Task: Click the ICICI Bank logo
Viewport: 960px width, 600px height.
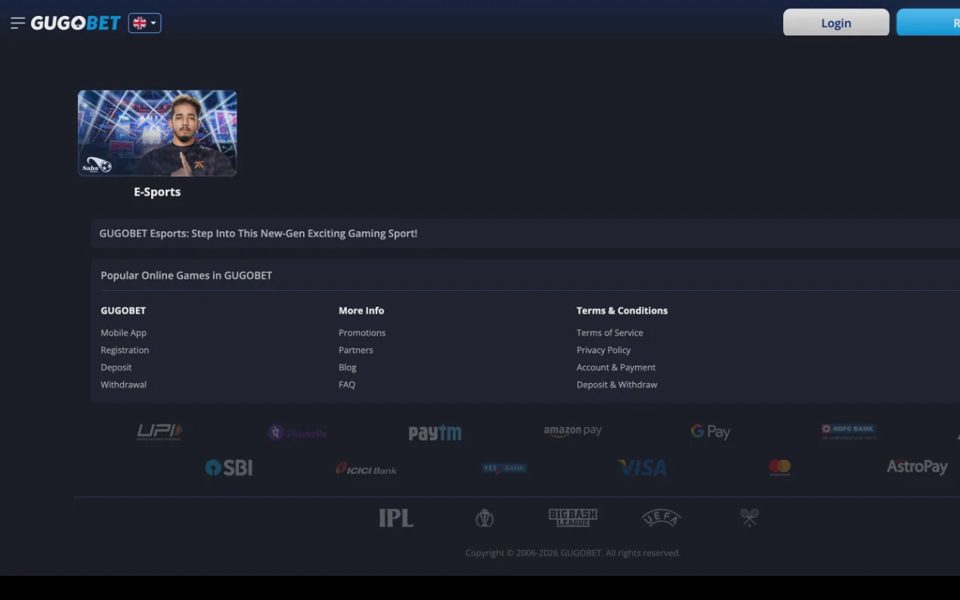Action: [366, 469]
